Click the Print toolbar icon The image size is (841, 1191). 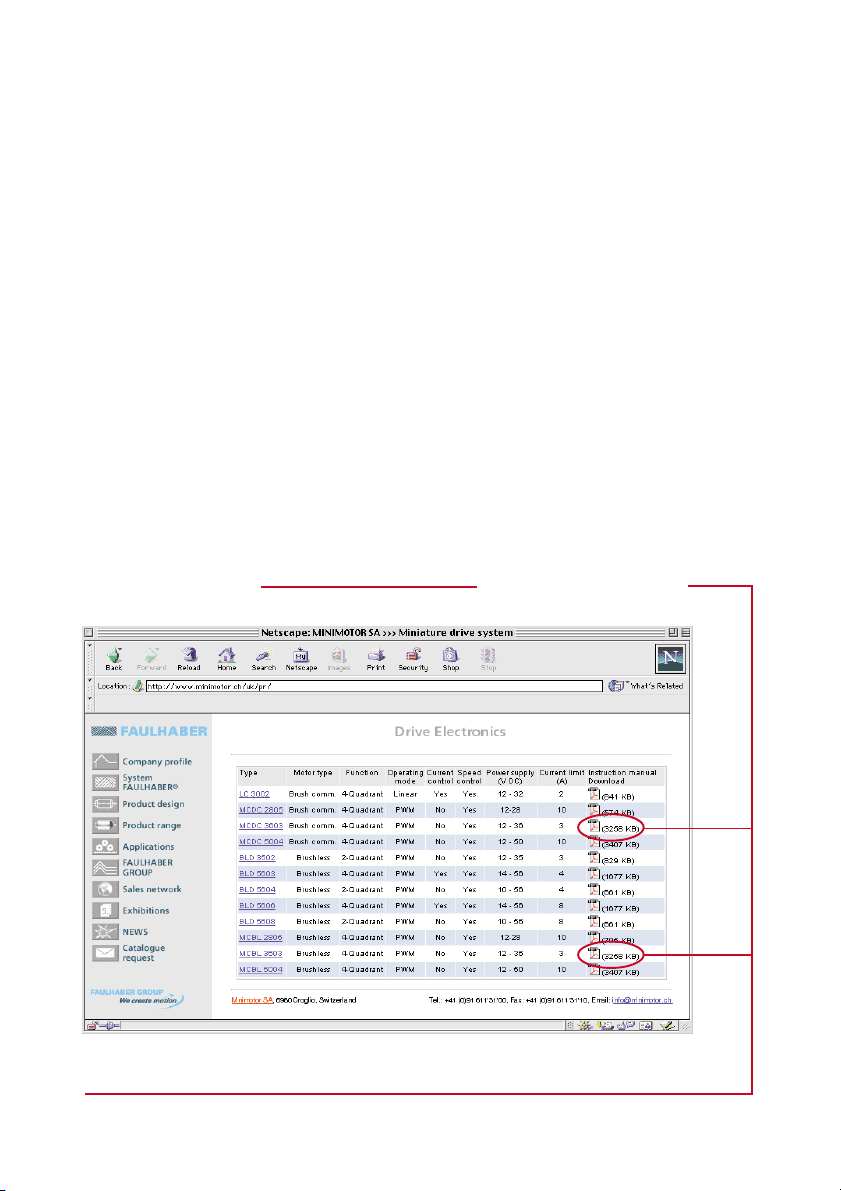coord(375,657)
